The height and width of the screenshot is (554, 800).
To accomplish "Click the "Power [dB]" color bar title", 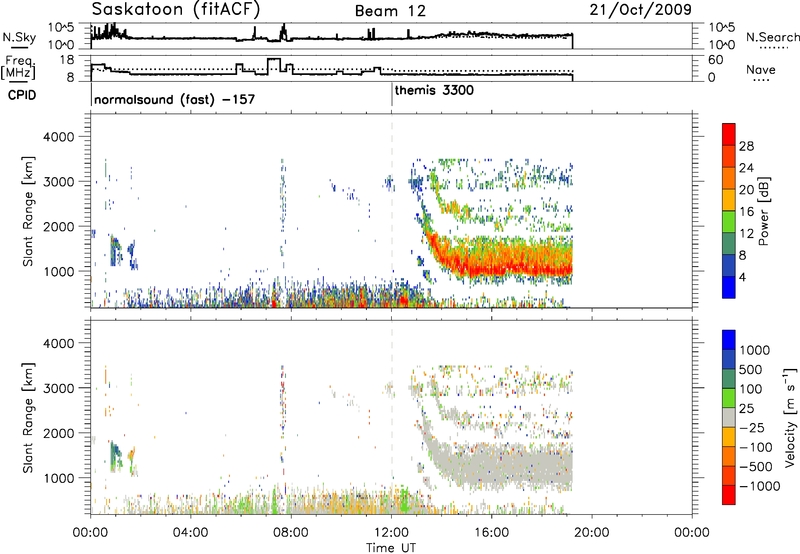I will [x=763, y=211].
